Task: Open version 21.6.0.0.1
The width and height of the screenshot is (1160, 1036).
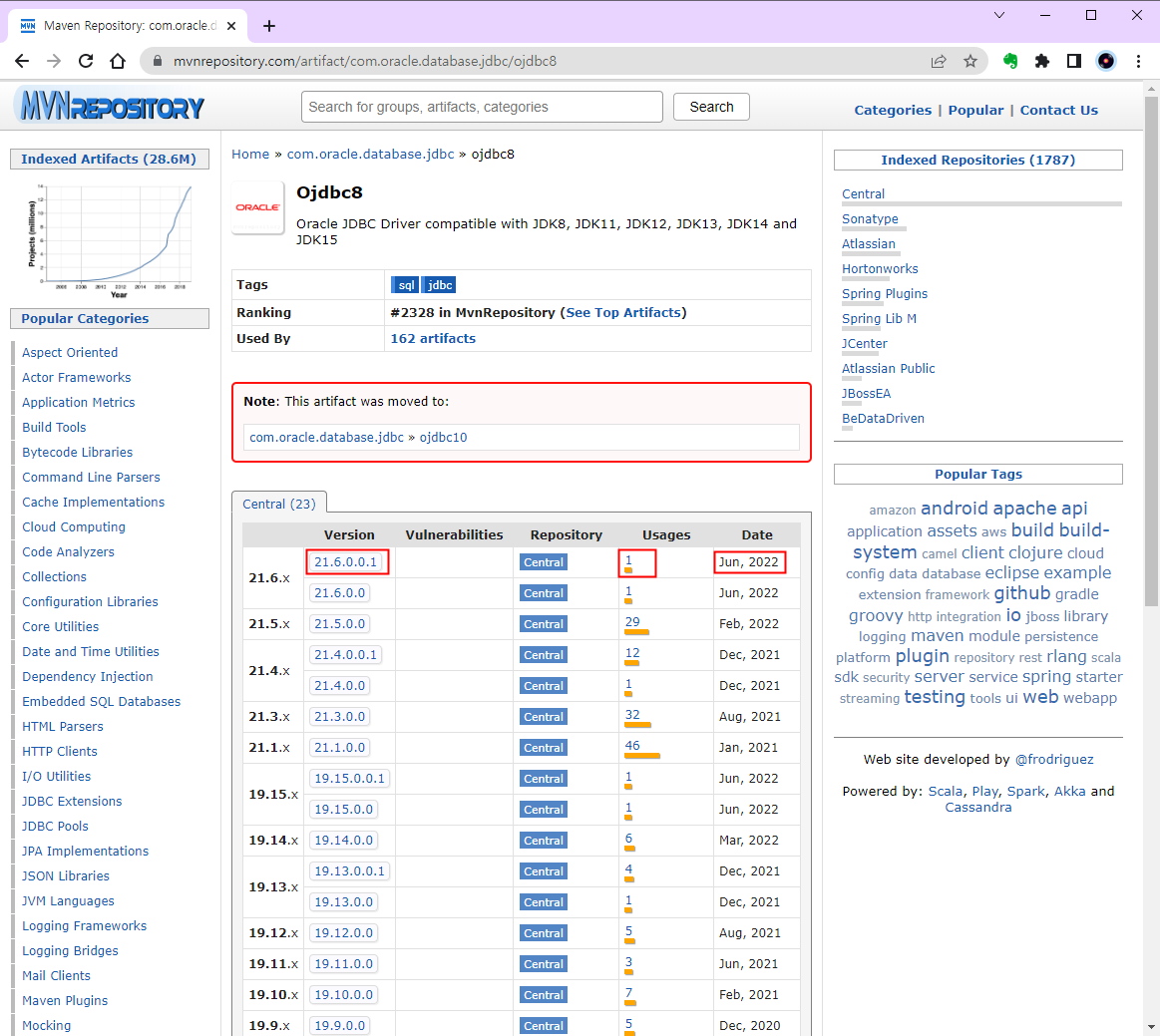Action: click(345, 562)
